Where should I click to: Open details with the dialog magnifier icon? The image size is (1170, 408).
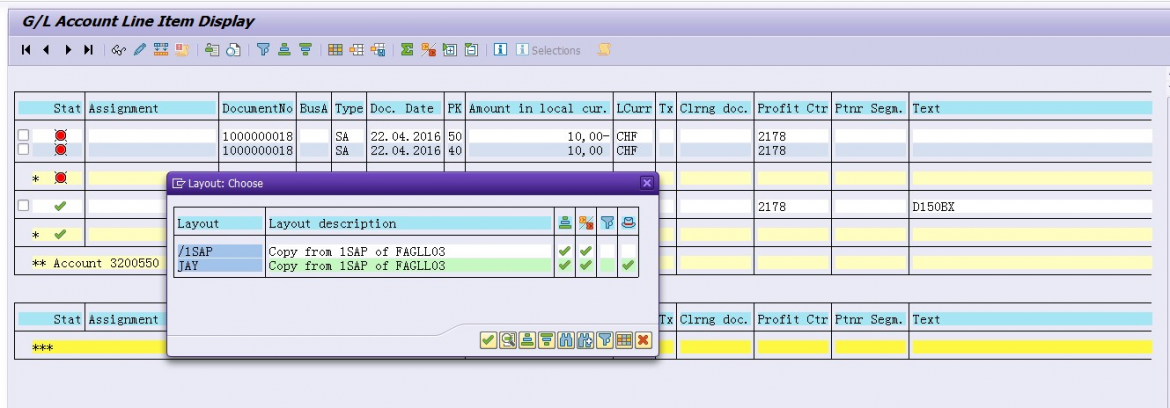click(x=507, y=340)
